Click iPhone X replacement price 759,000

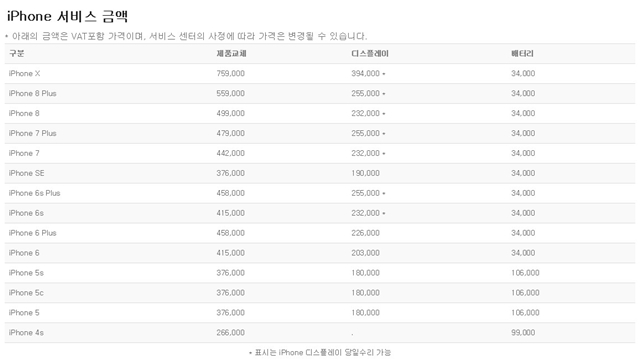pos(231,74)
